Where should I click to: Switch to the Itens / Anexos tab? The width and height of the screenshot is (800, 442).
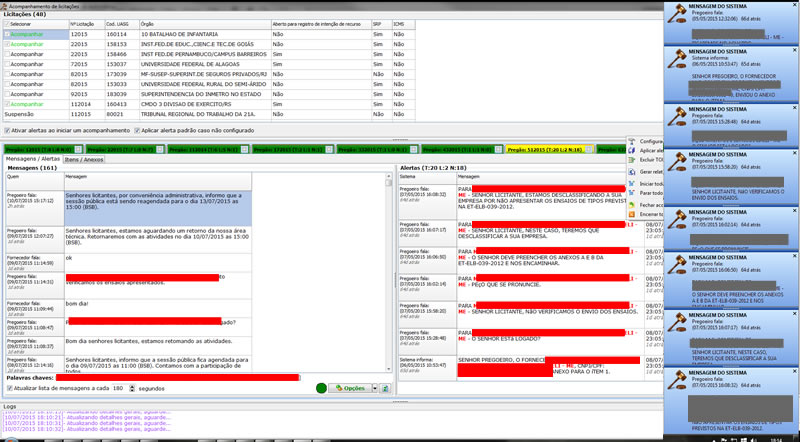84,159
